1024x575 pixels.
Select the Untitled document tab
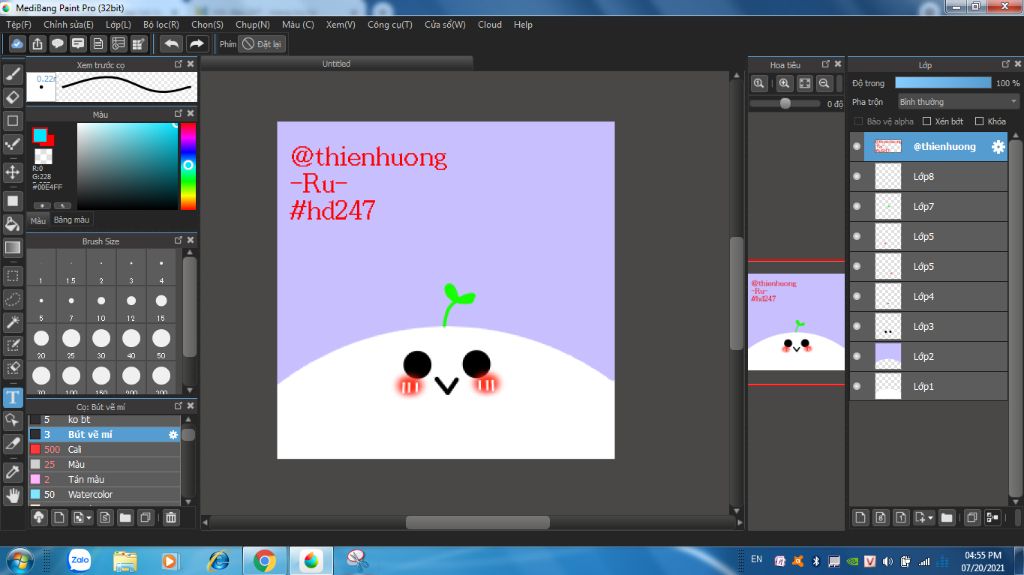pyautogui.click(x=336, y=64)
